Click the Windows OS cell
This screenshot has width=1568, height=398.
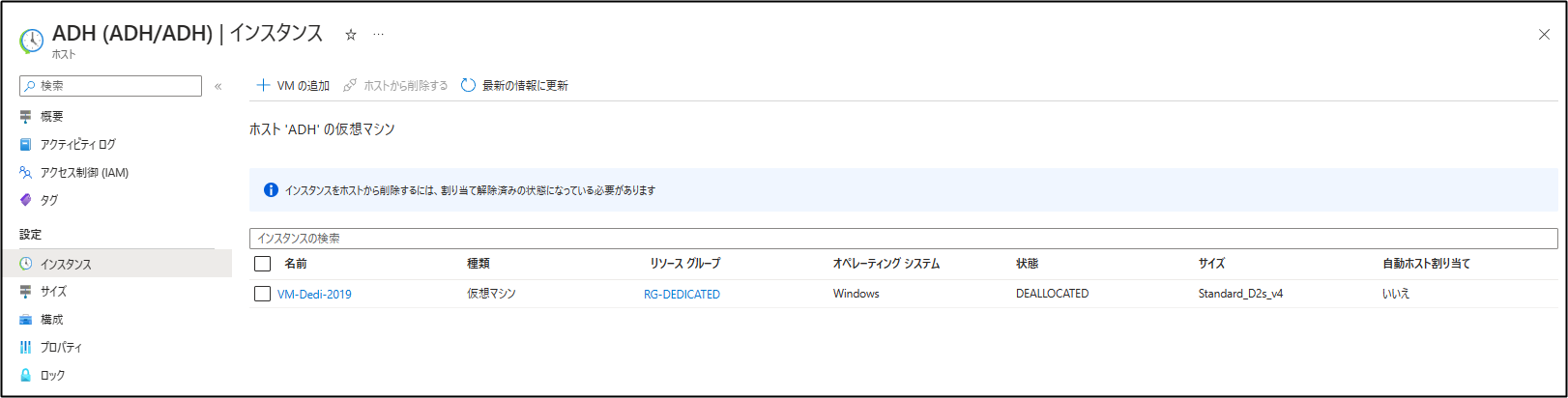(x=857, y=294)
